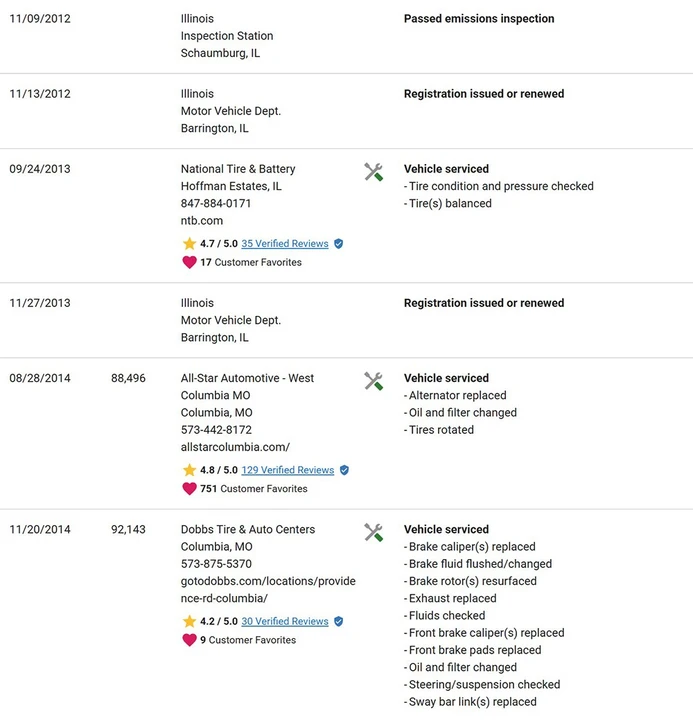Open the 30 Verified Reviews link
Viewport: 693px width, 720px height.
click(285, 621)
